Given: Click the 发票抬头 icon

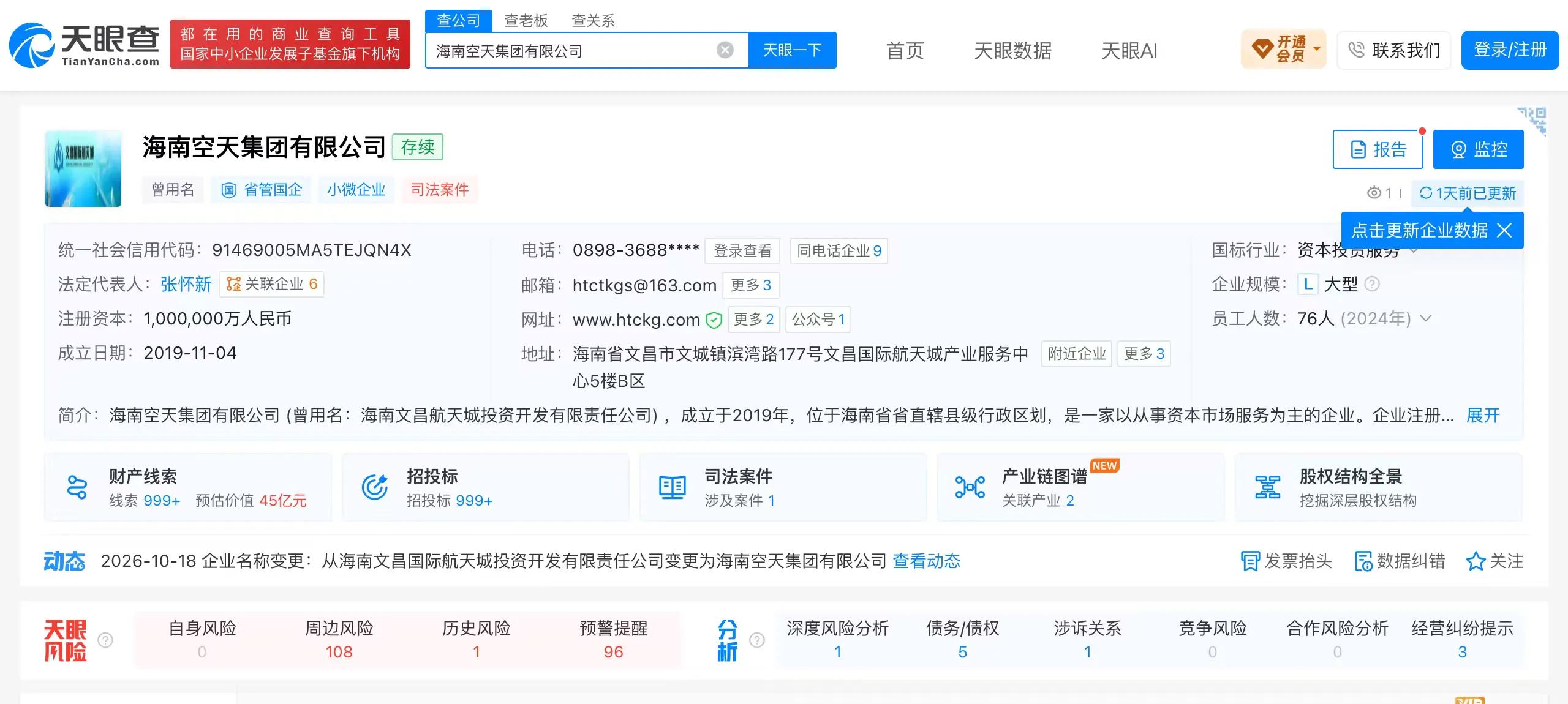Looking at the screenshot, I should pyautogui.click(x=1250, y=561).
